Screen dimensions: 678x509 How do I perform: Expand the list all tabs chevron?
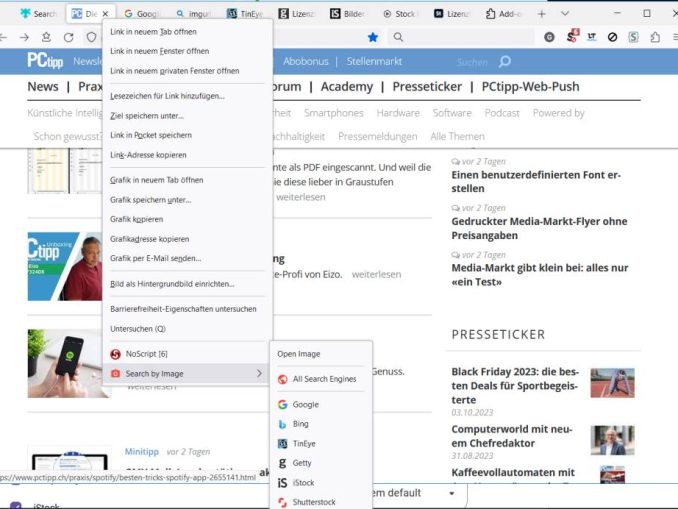565,14
